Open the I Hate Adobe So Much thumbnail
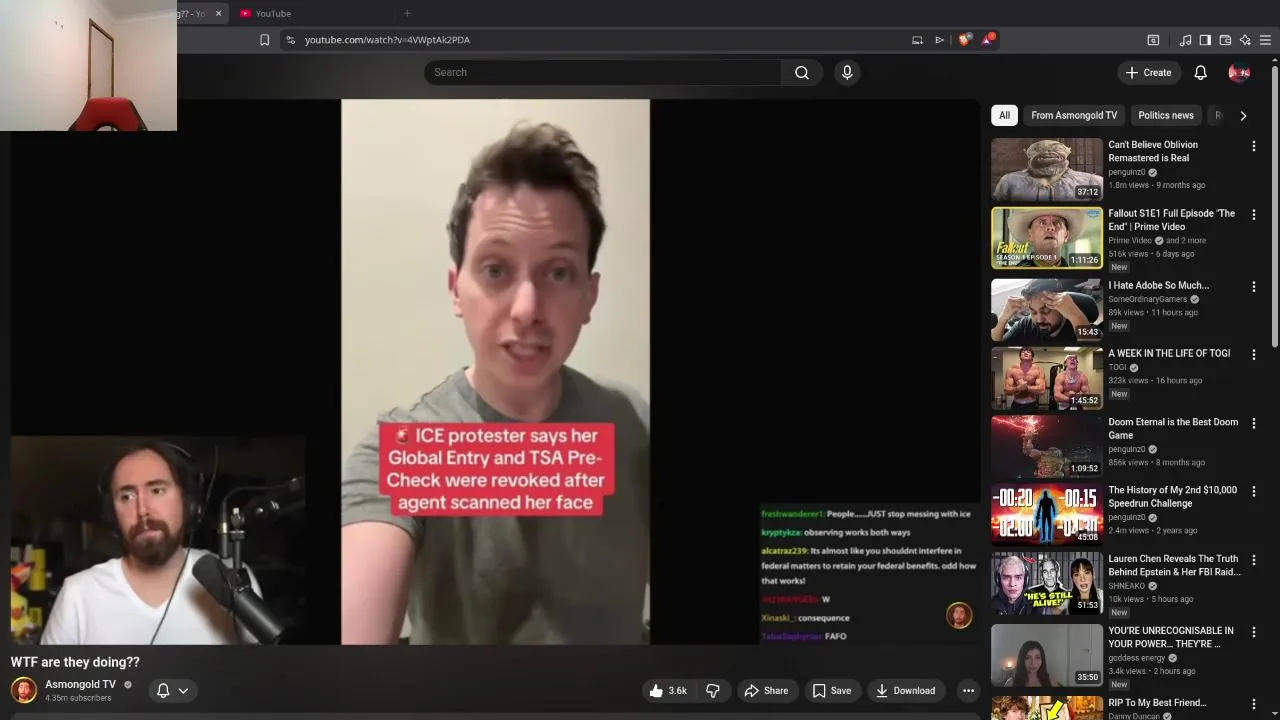 (x=1046, y=309)
